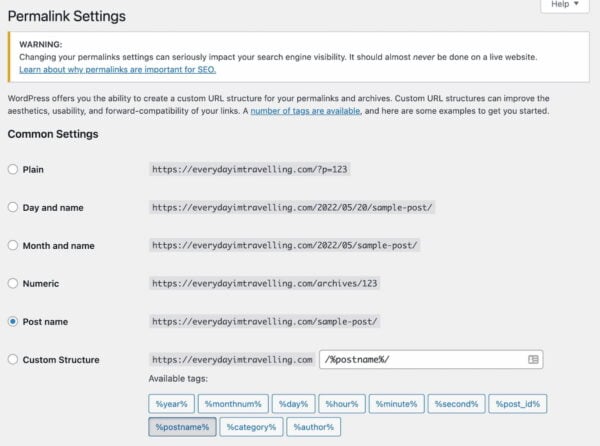Select the Post name radio button
The image size is (600, 446).
(13, 321)
